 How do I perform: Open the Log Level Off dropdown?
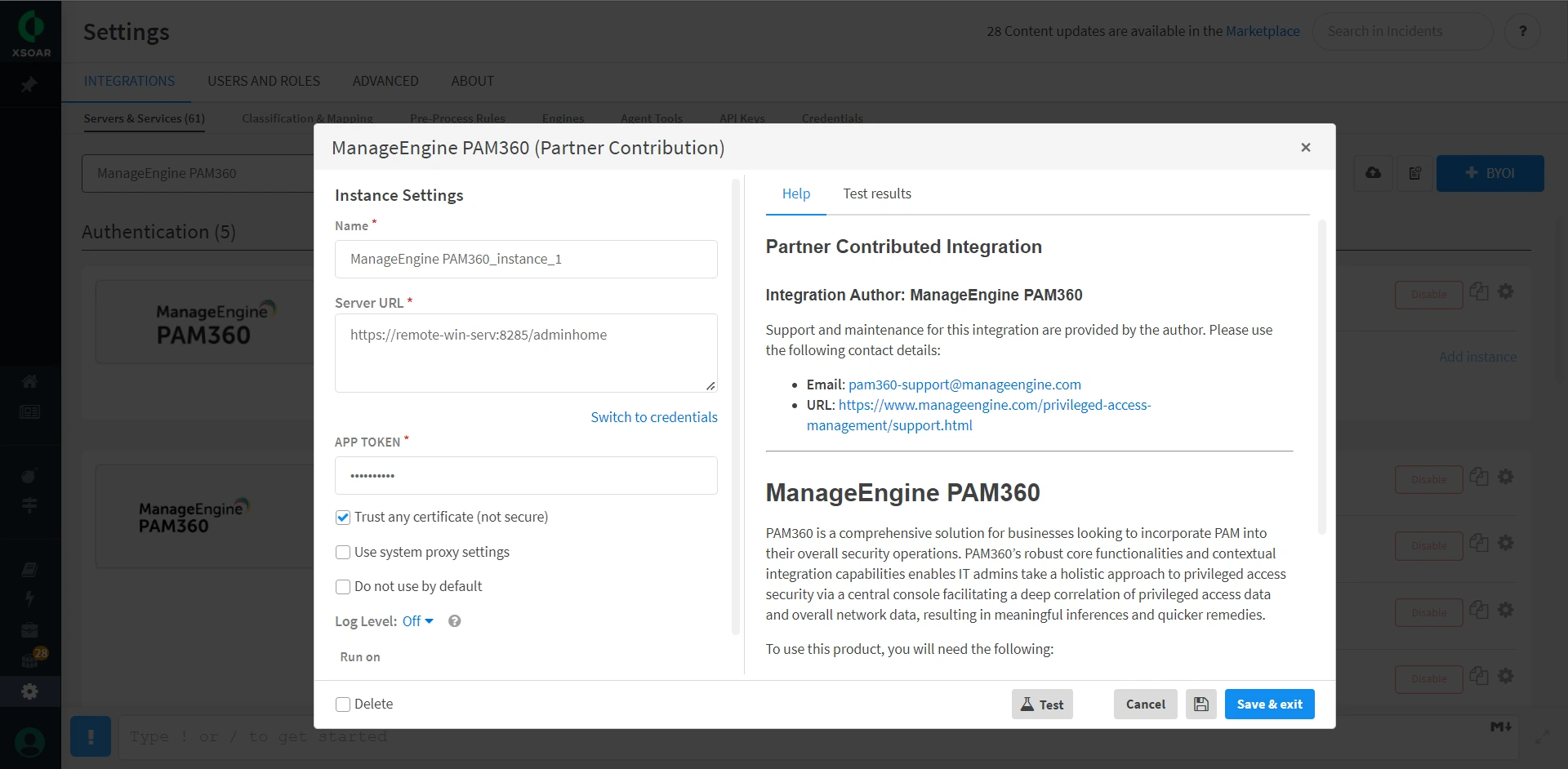pyautogui.click(x=417, y=621)
